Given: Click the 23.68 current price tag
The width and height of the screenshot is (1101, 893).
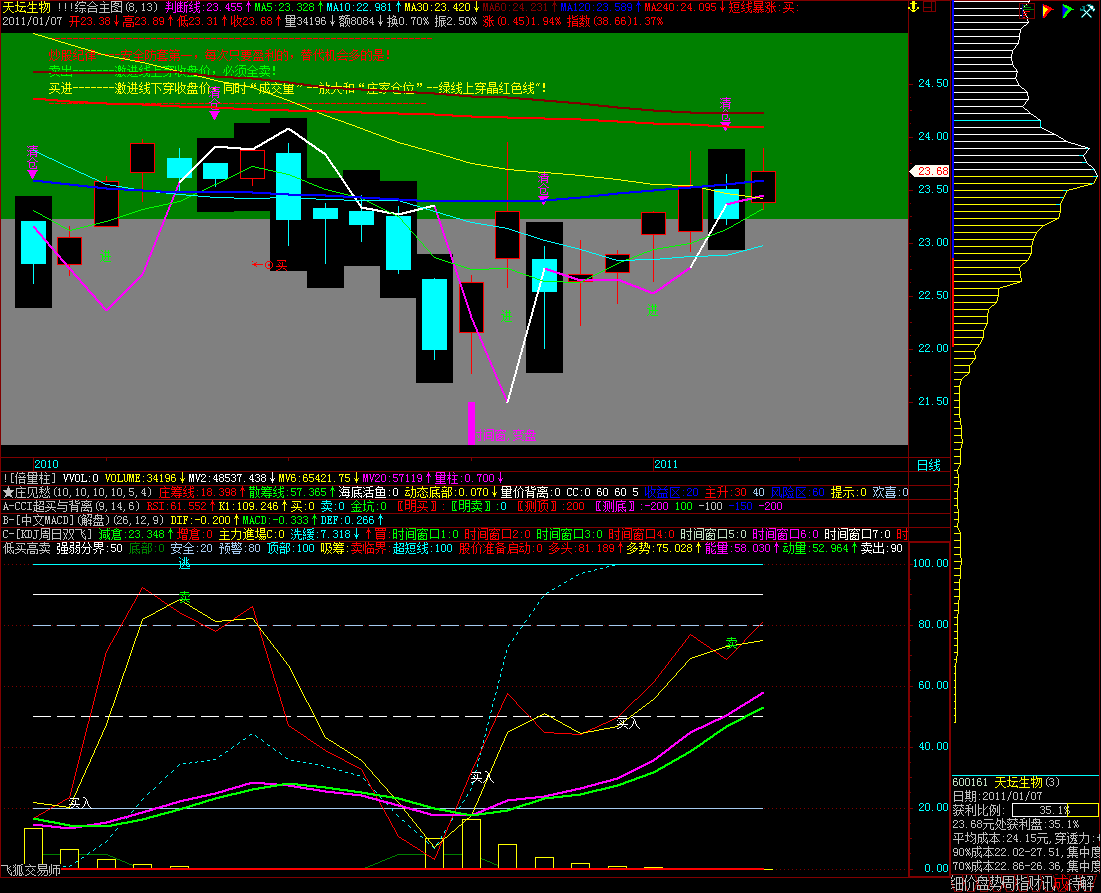Looking at the screenshot, I should click(x=930, y=171).
